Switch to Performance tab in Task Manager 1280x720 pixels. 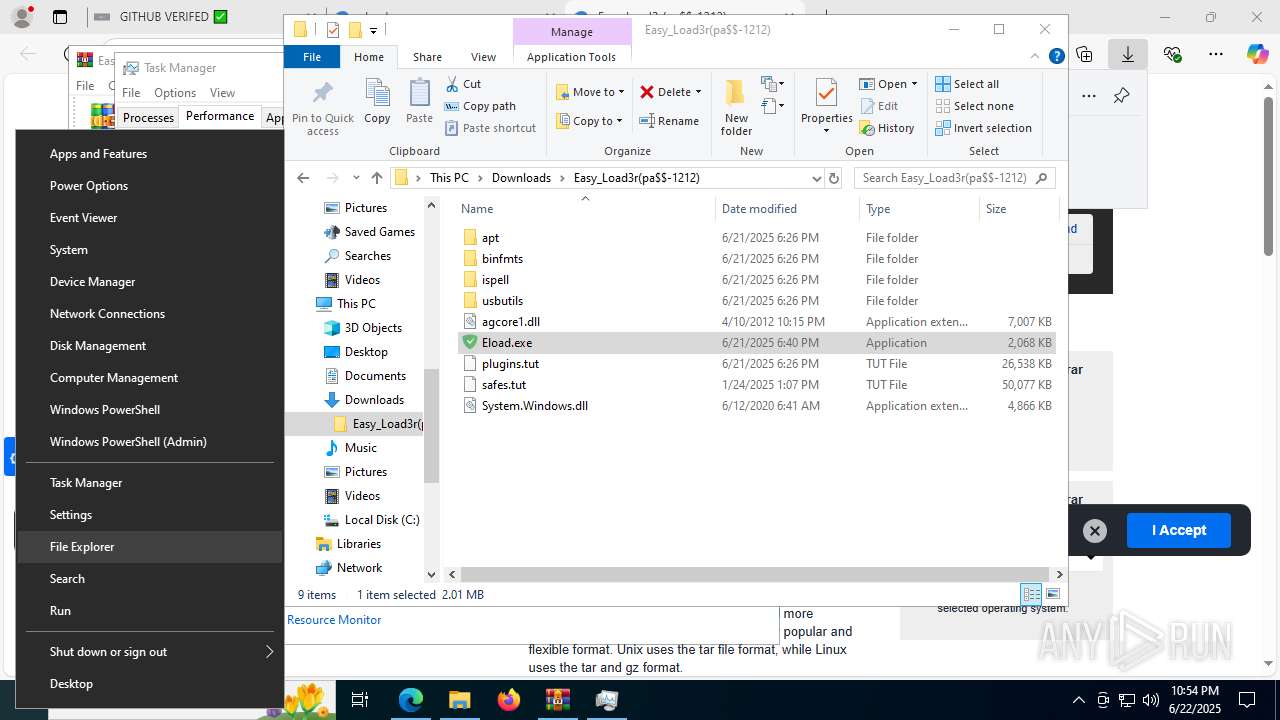coord(220,116)
